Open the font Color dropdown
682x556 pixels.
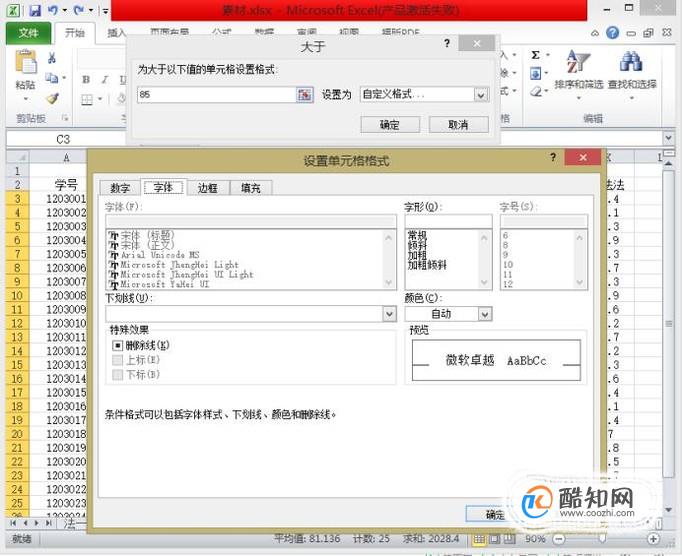485,314
